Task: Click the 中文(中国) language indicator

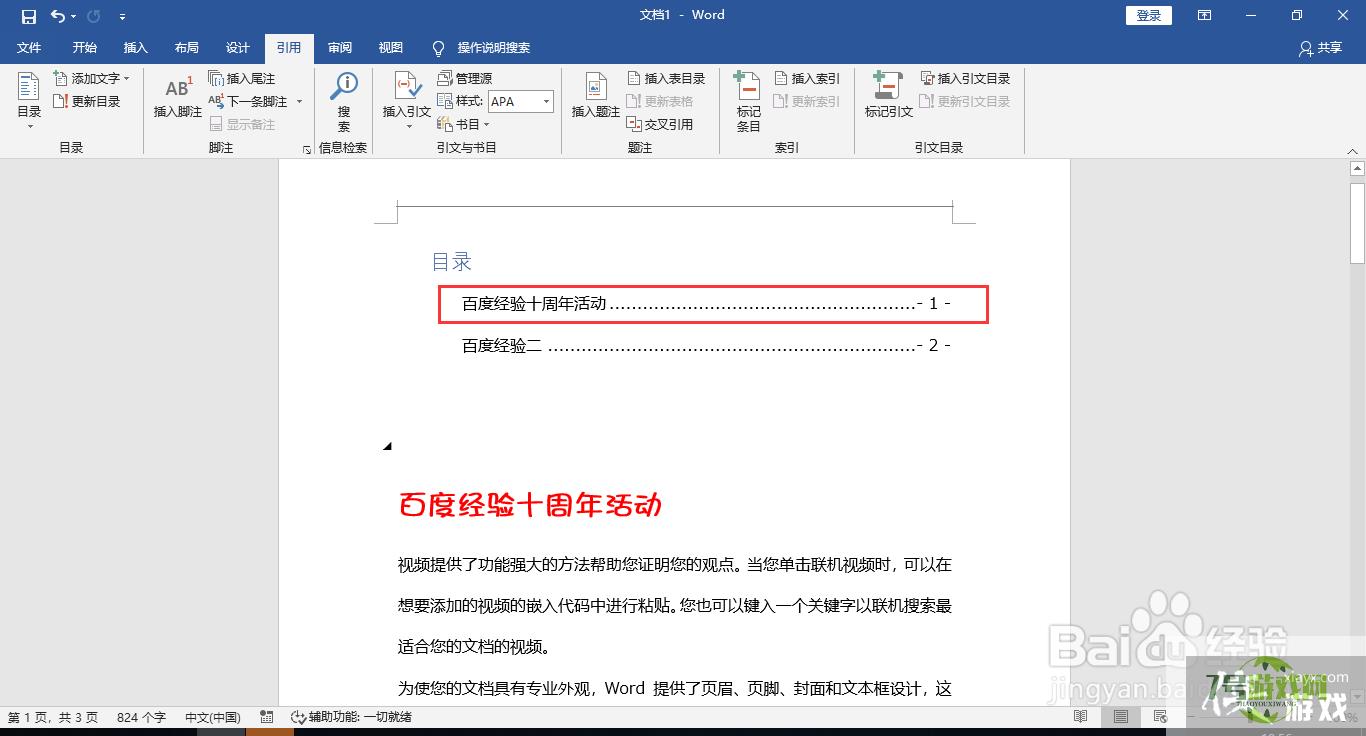Action: (213, 717)
